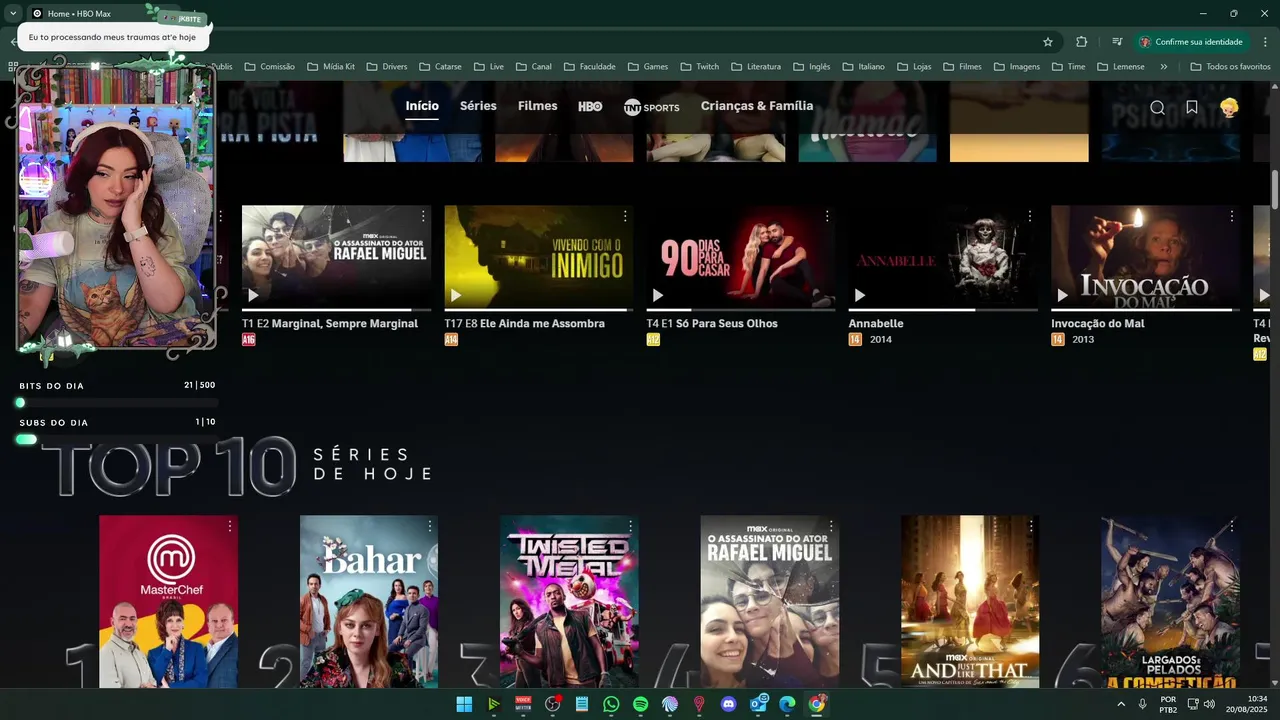The image size is (1280, 720).
Task: Play 90 Dias Para Casar episode
Action: pyautogui.click(x=657, y=295)
